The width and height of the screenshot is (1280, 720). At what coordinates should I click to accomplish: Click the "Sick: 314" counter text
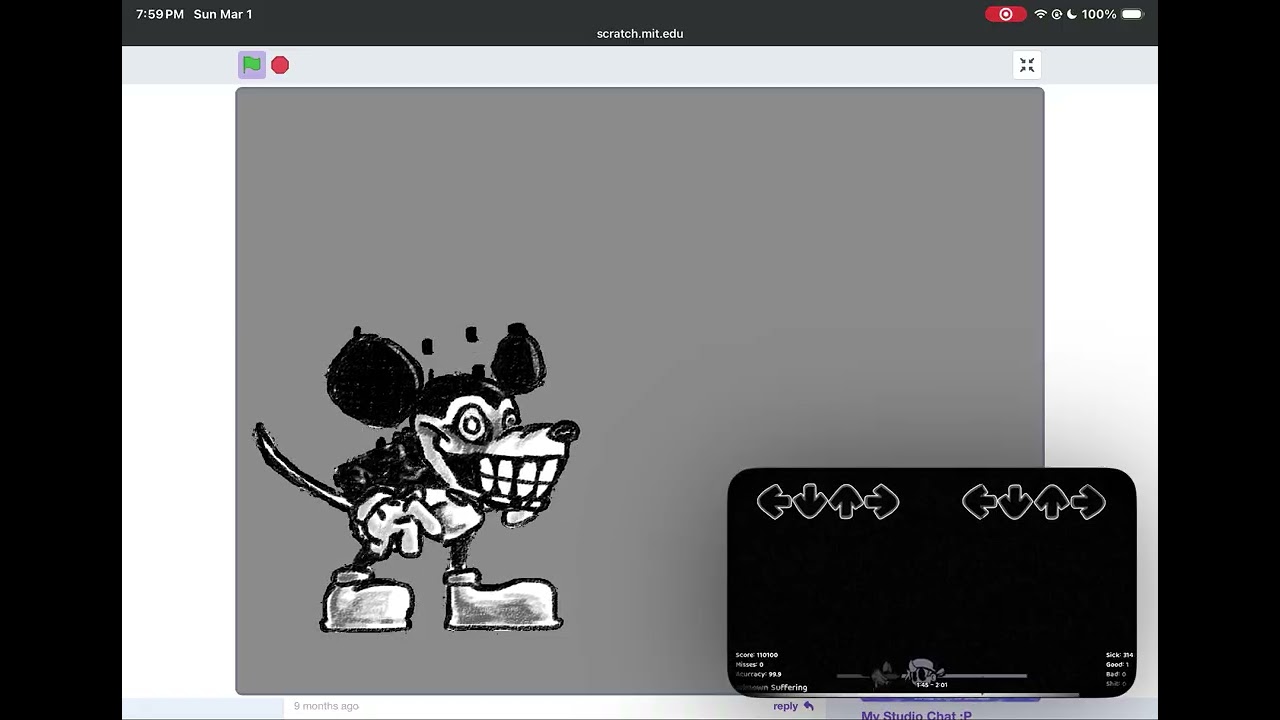tap(1119, 655)
